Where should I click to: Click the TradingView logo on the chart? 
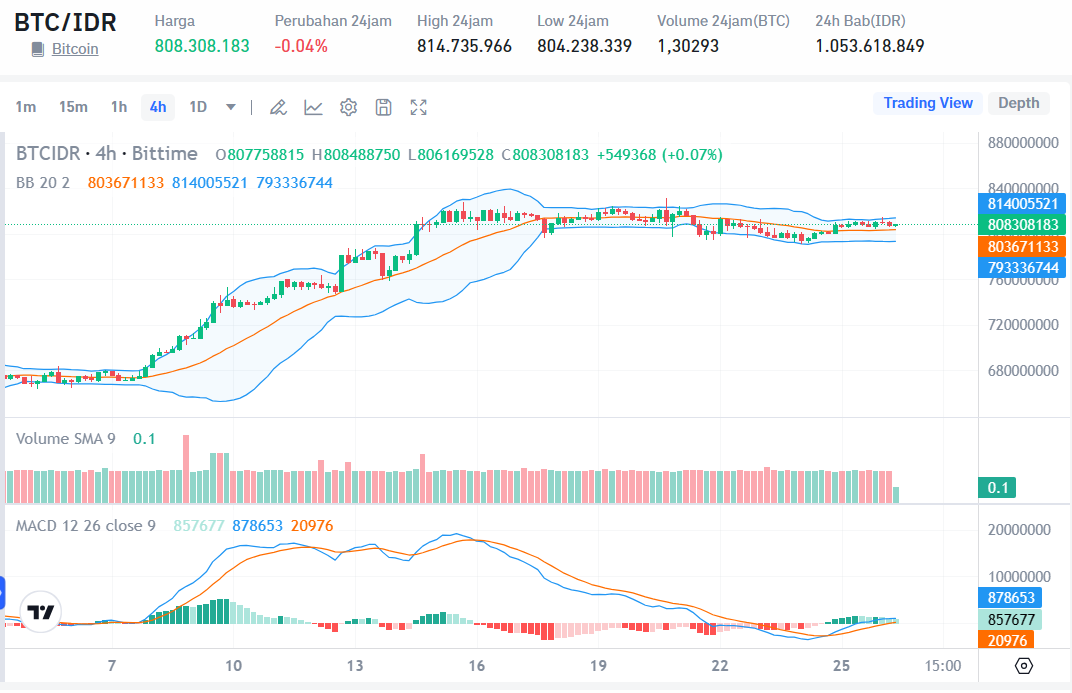(40, 612)
